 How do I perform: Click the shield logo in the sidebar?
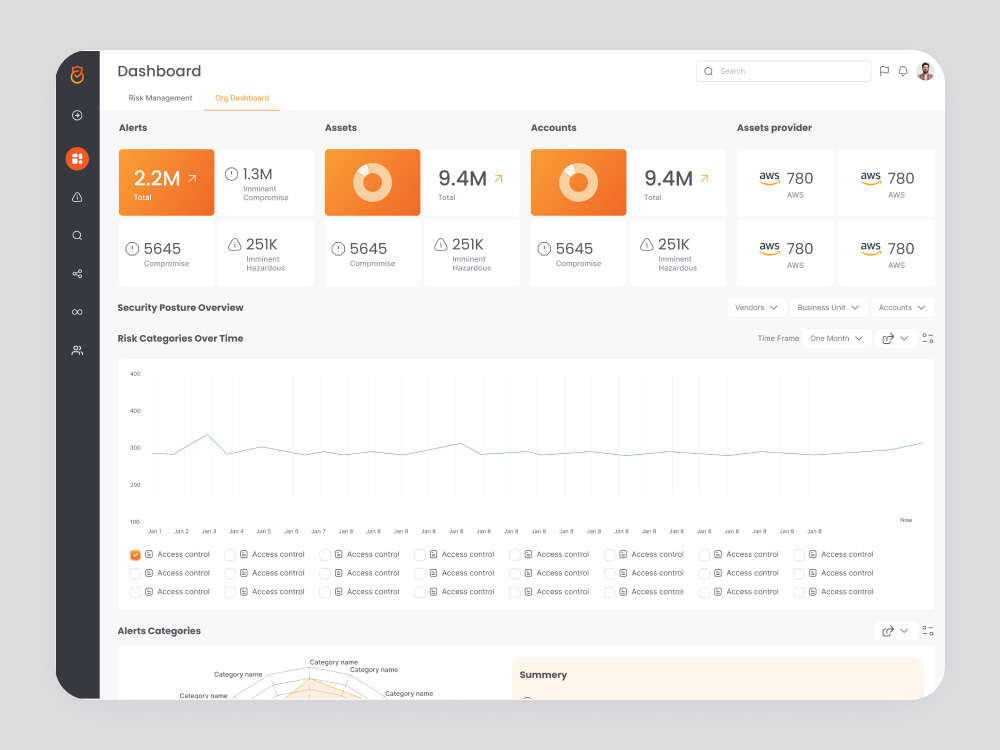pos(77,75)
